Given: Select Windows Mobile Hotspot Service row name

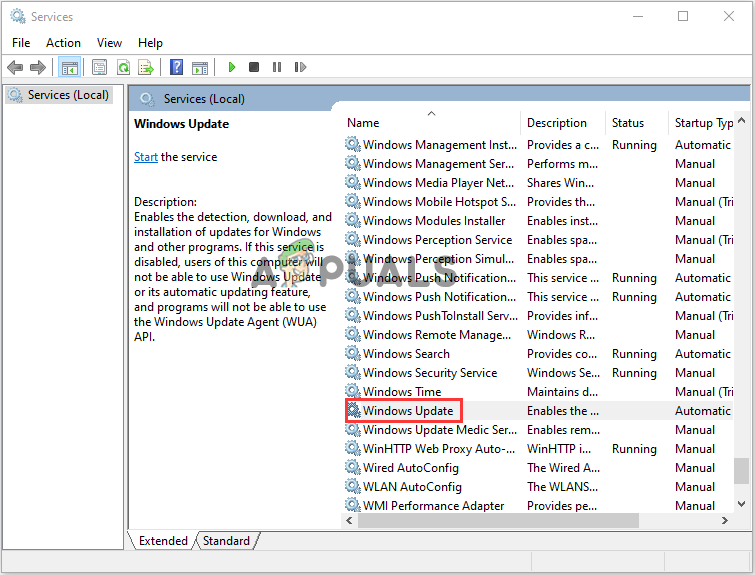Looking at the screenshot, I should tap(439, 202).
